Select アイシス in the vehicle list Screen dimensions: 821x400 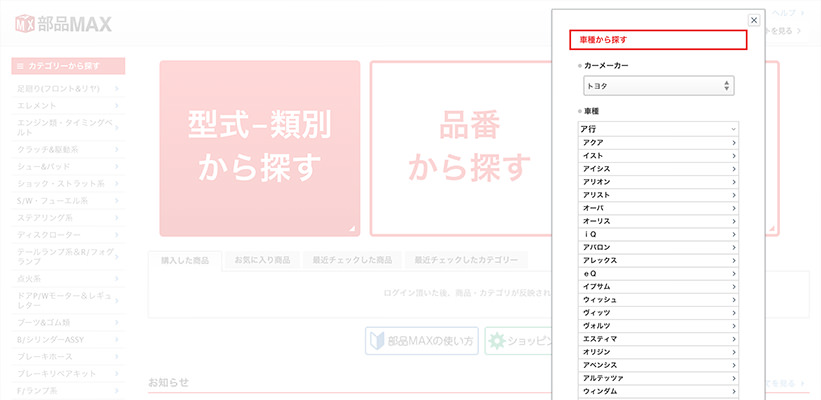(658, 169)
